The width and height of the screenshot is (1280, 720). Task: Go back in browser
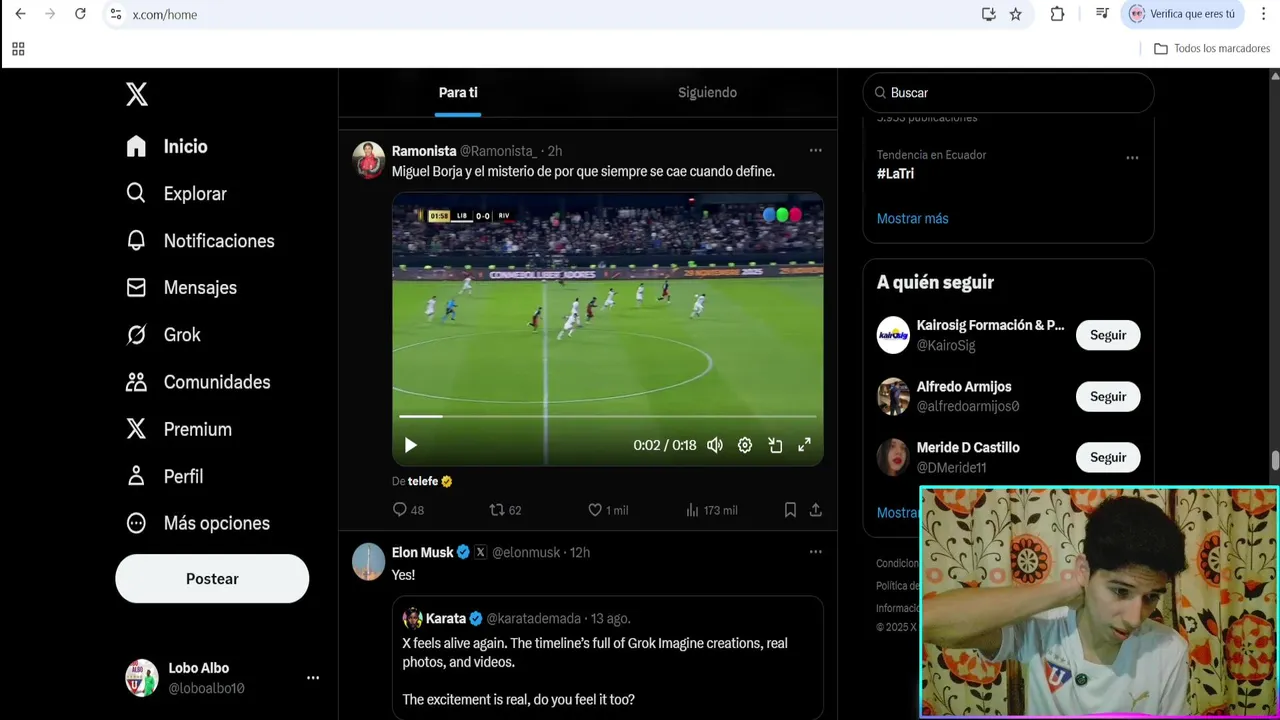[20, 14]
